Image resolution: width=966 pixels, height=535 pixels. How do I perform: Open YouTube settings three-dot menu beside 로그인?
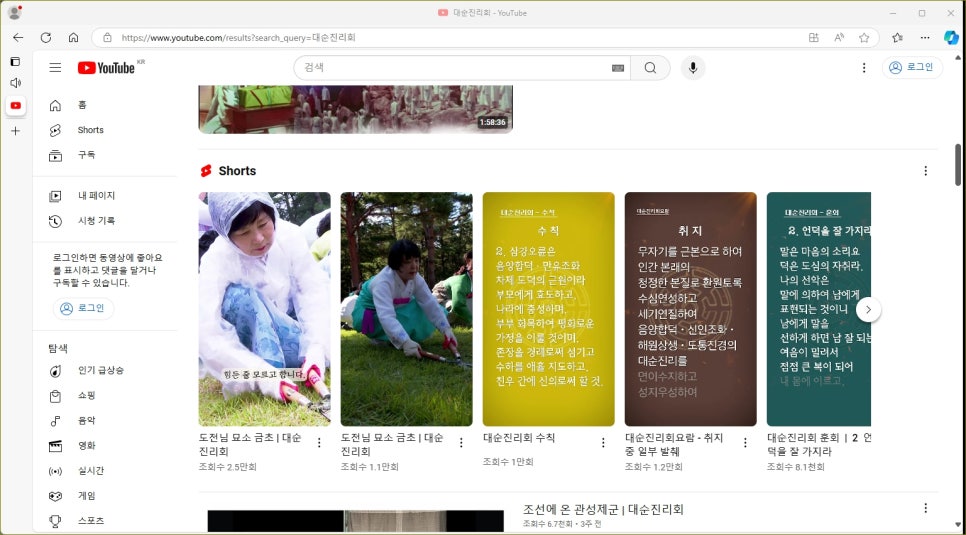864,68
